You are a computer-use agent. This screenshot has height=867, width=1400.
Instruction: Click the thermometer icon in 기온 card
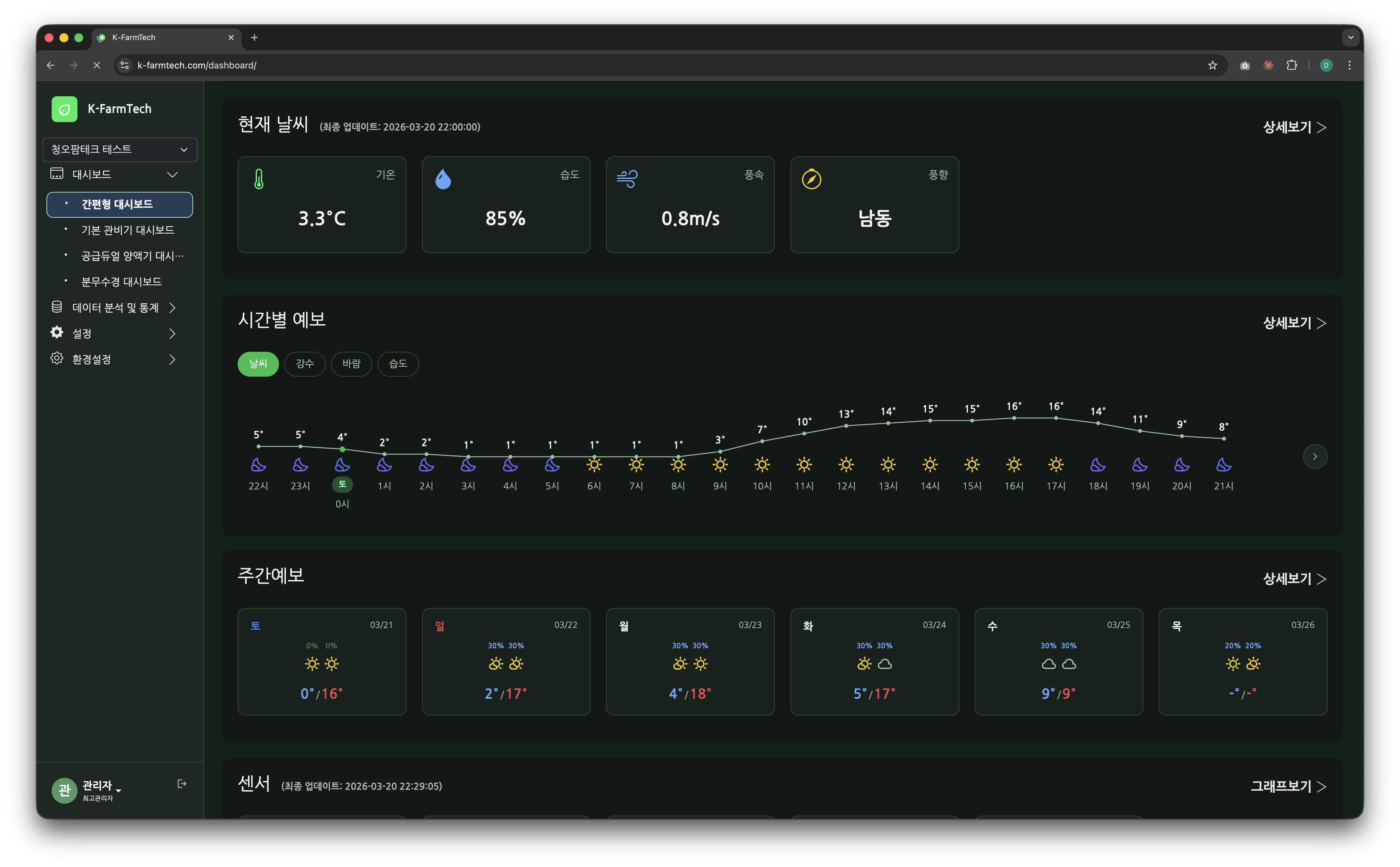[x=259, y=180]
